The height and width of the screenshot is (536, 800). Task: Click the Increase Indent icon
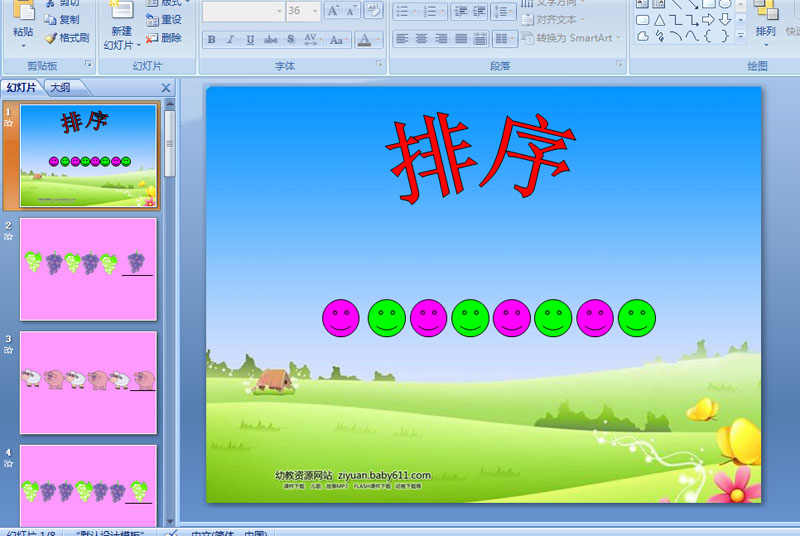click(479, 11)
